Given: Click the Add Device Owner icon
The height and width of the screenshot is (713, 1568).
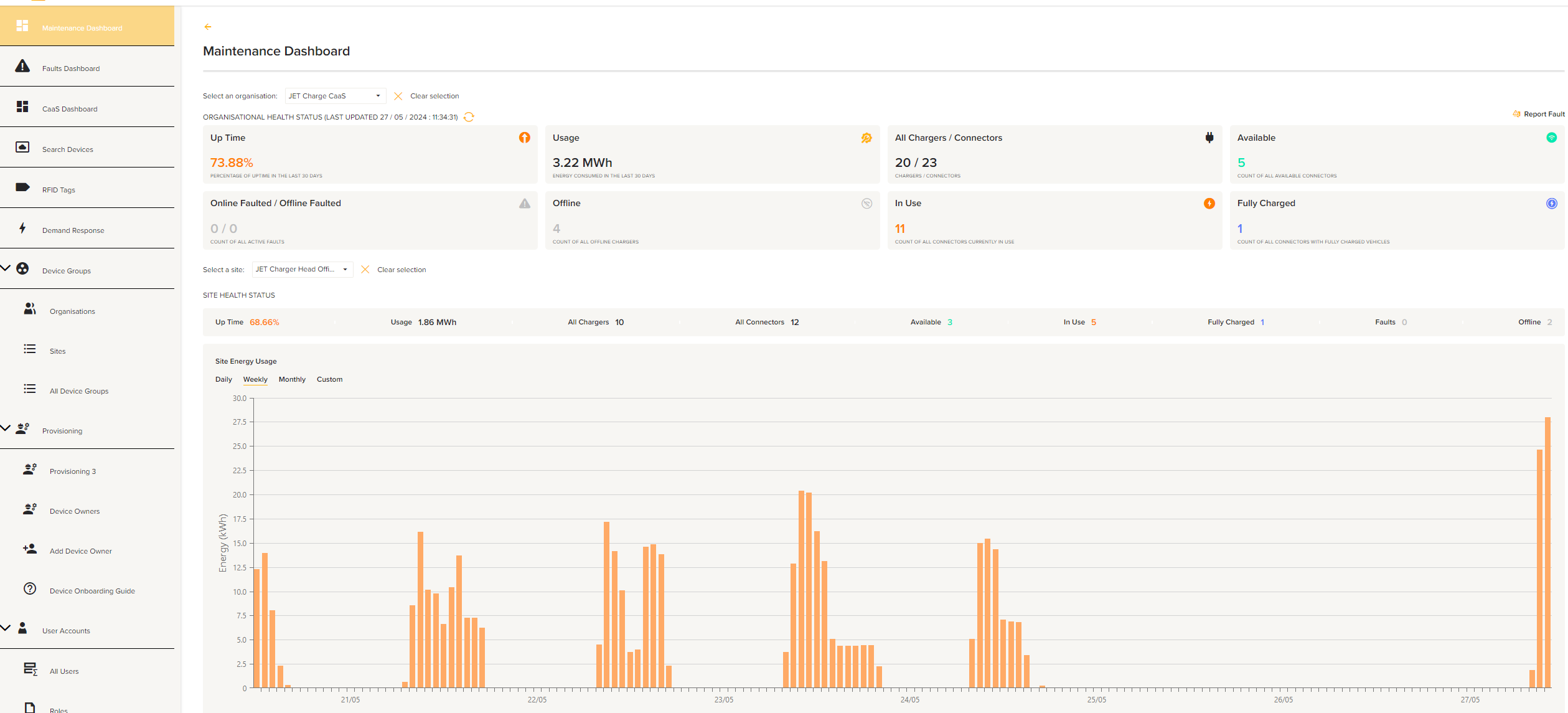Looking at the screenshot, I should click(29, 549).
